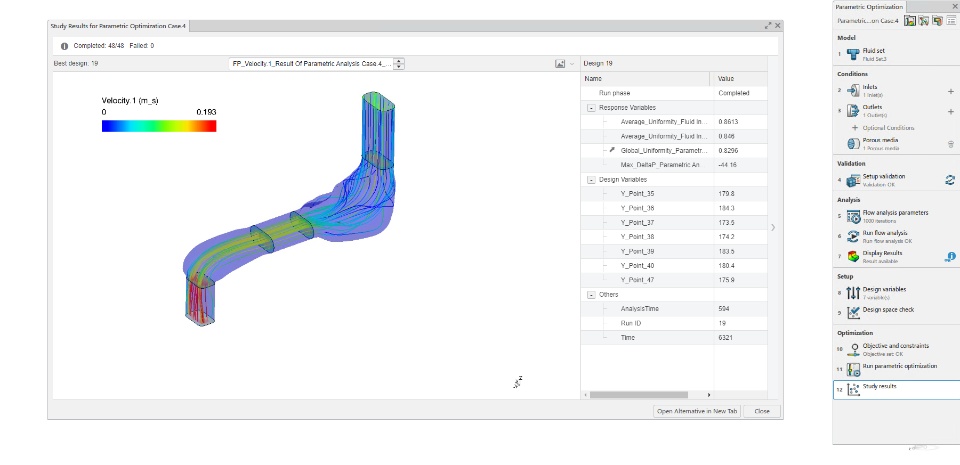Select the Max_DeltaP response row
This screenshot has height=465, width=960.
click(674, 165)
